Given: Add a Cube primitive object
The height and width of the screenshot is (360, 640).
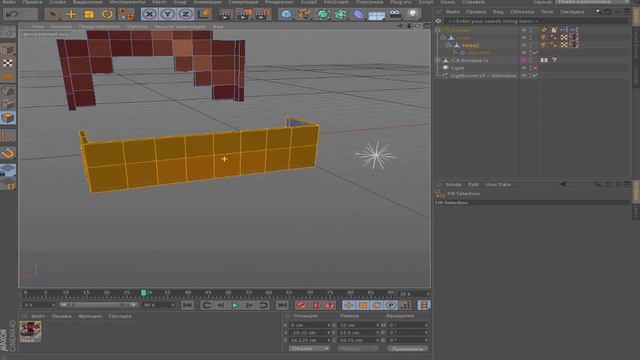Looking at the screenshot, I should click(x=287, y=14).
